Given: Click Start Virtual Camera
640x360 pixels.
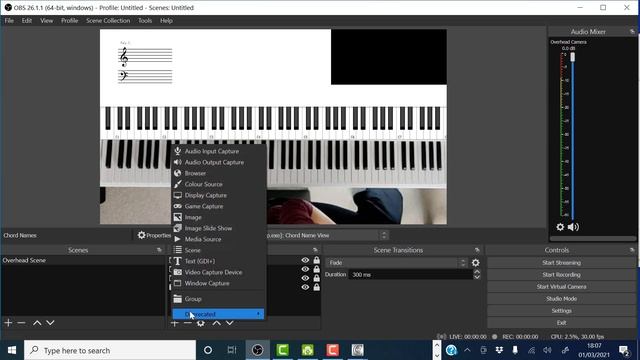Looking at the screenshot, I should point(562,287).
